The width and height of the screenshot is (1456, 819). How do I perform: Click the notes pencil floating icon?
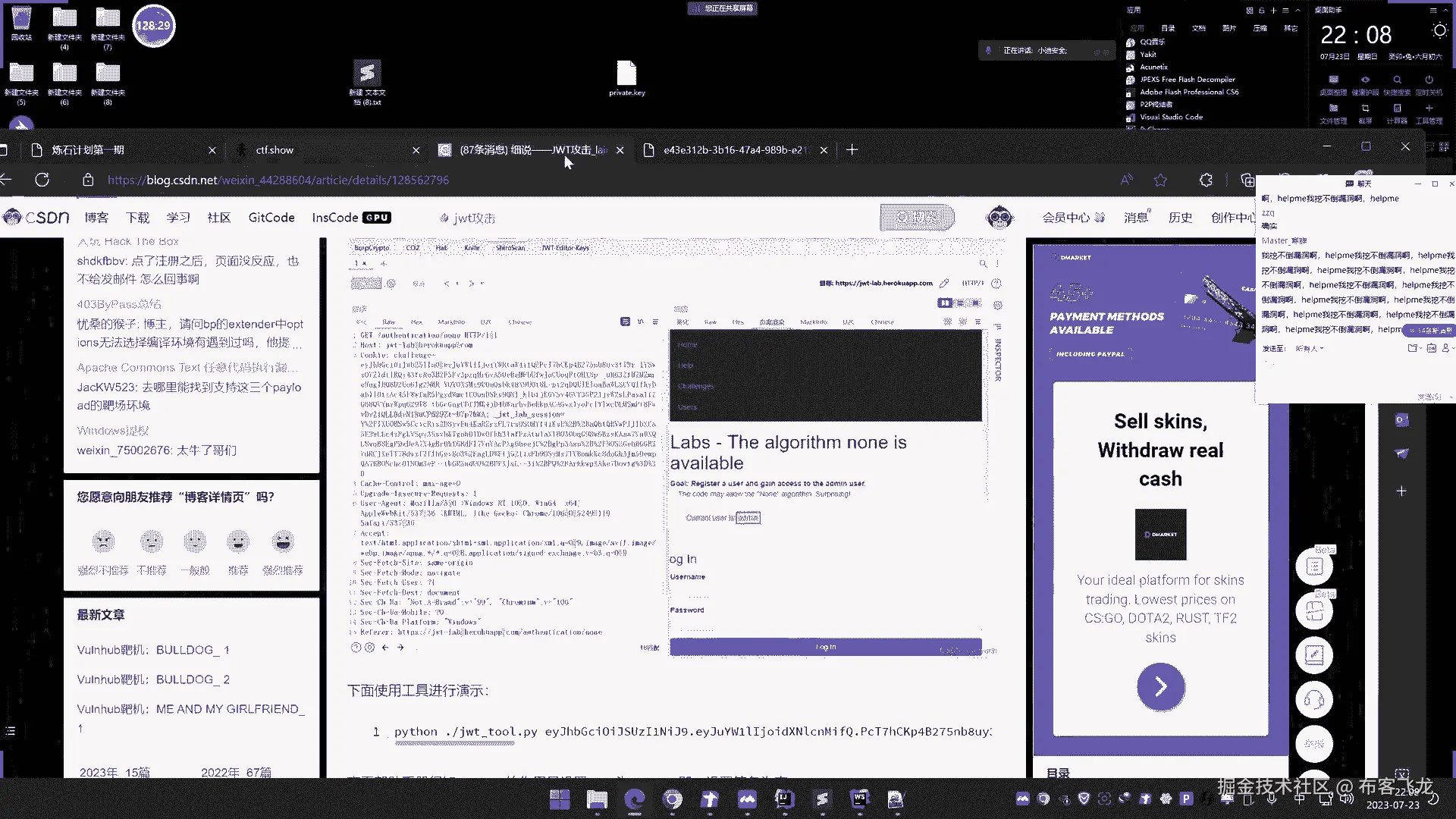point(1314,654)
